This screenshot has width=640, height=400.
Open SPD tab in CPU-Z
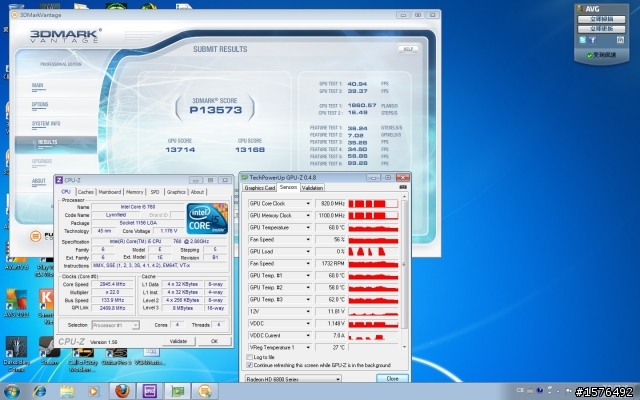click(x=155, y=192)
